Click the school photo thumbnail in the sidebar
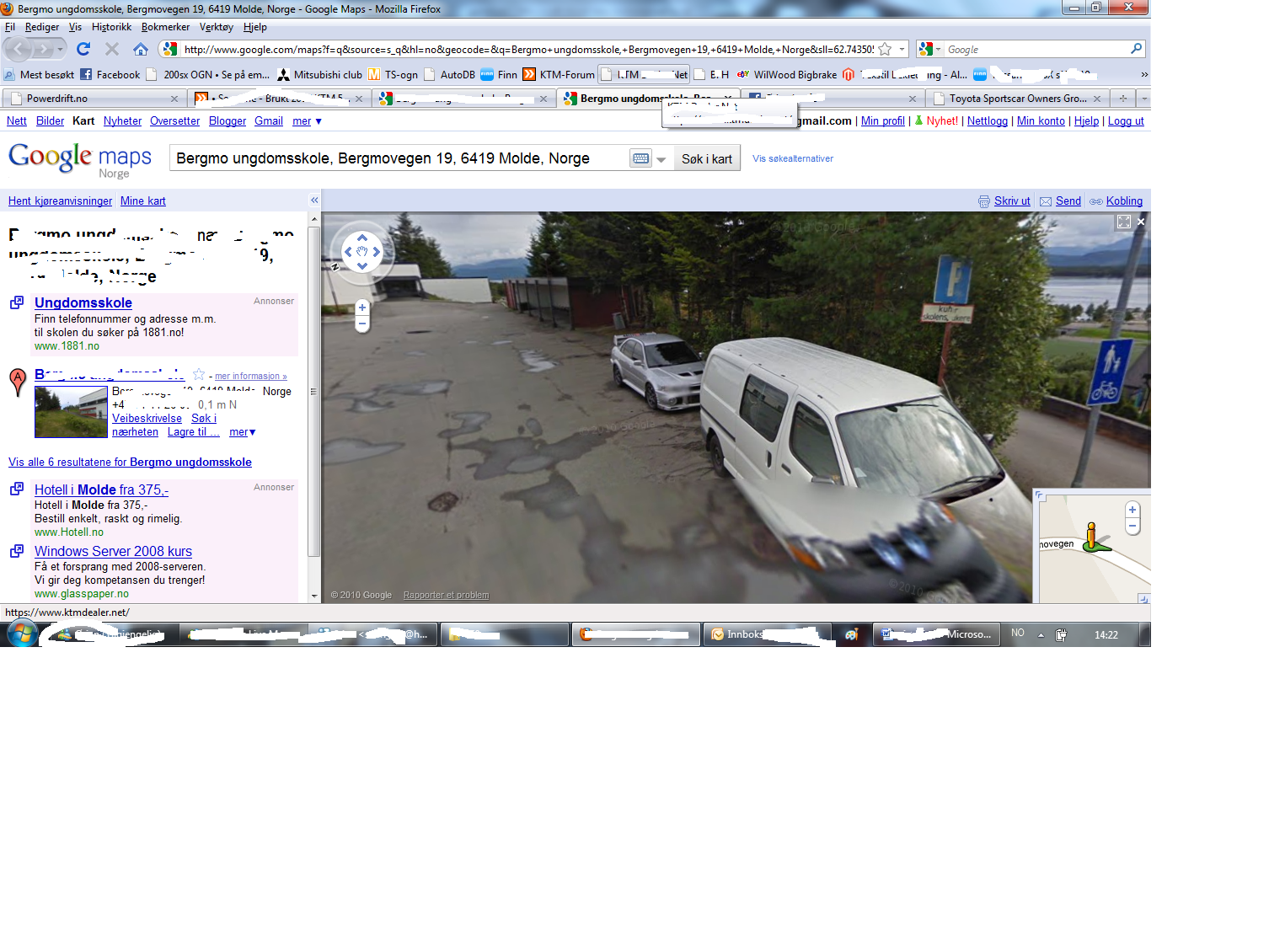The image size is (1269, 952). coord(71,411)
